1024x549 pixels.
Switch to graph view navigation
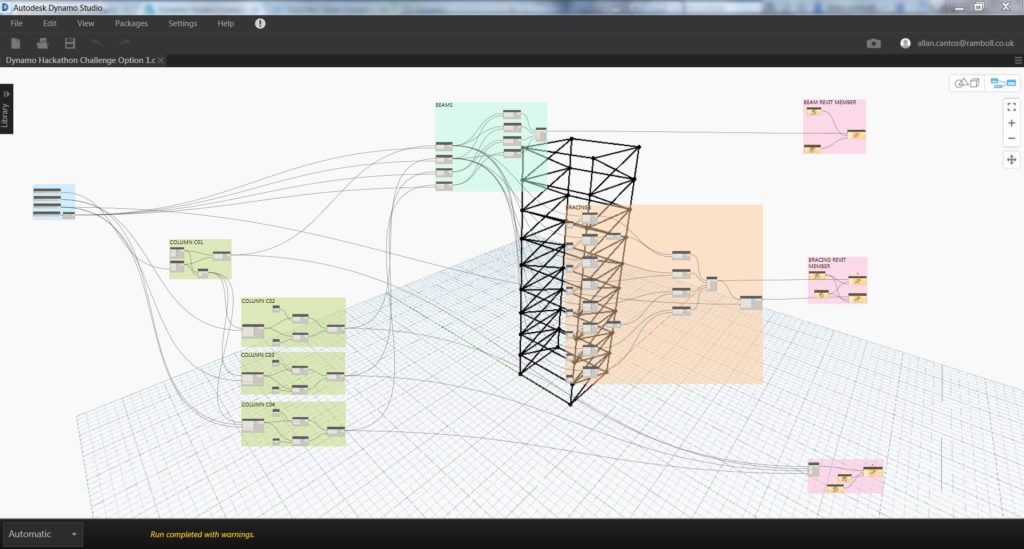pyautogui.click(x=1002, y=83)
